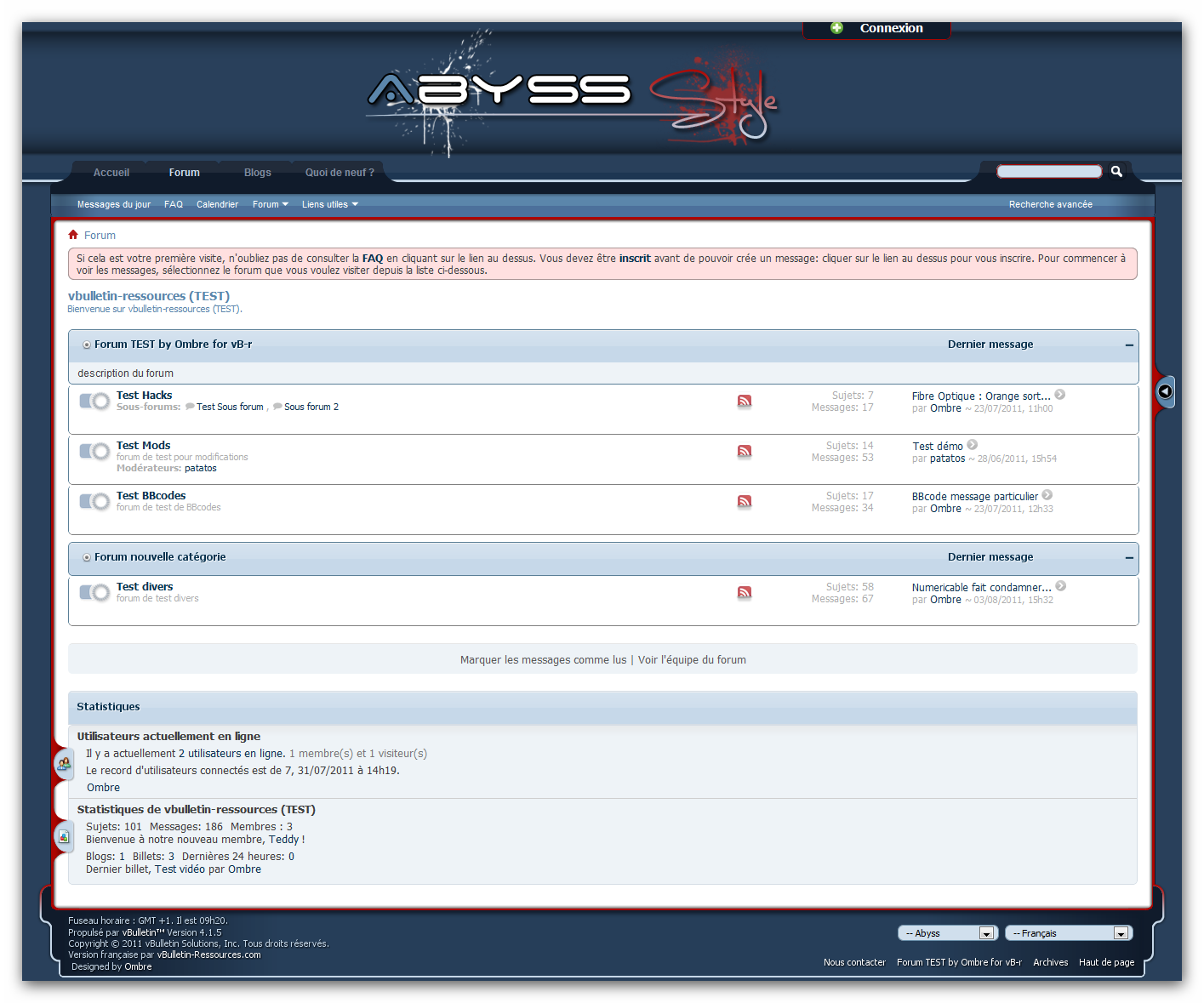Open the Calendrier menu link
This screenshot has width=1204, height=1003.
[217, 204]
